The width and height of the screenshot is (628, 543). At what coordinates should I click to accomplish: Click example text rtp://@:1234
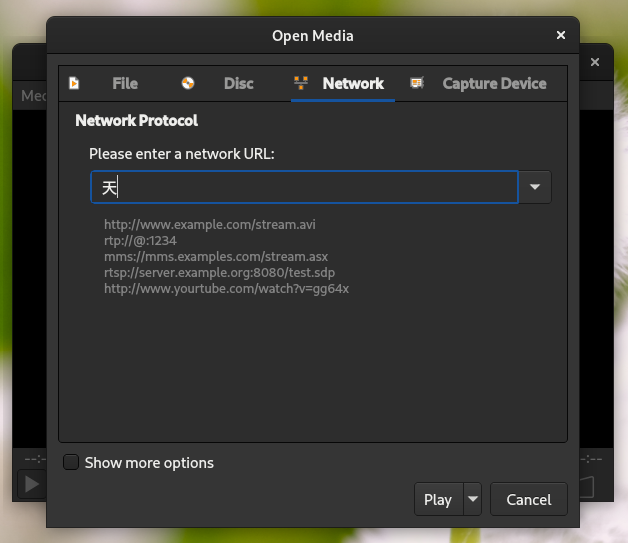pos(140,241)
